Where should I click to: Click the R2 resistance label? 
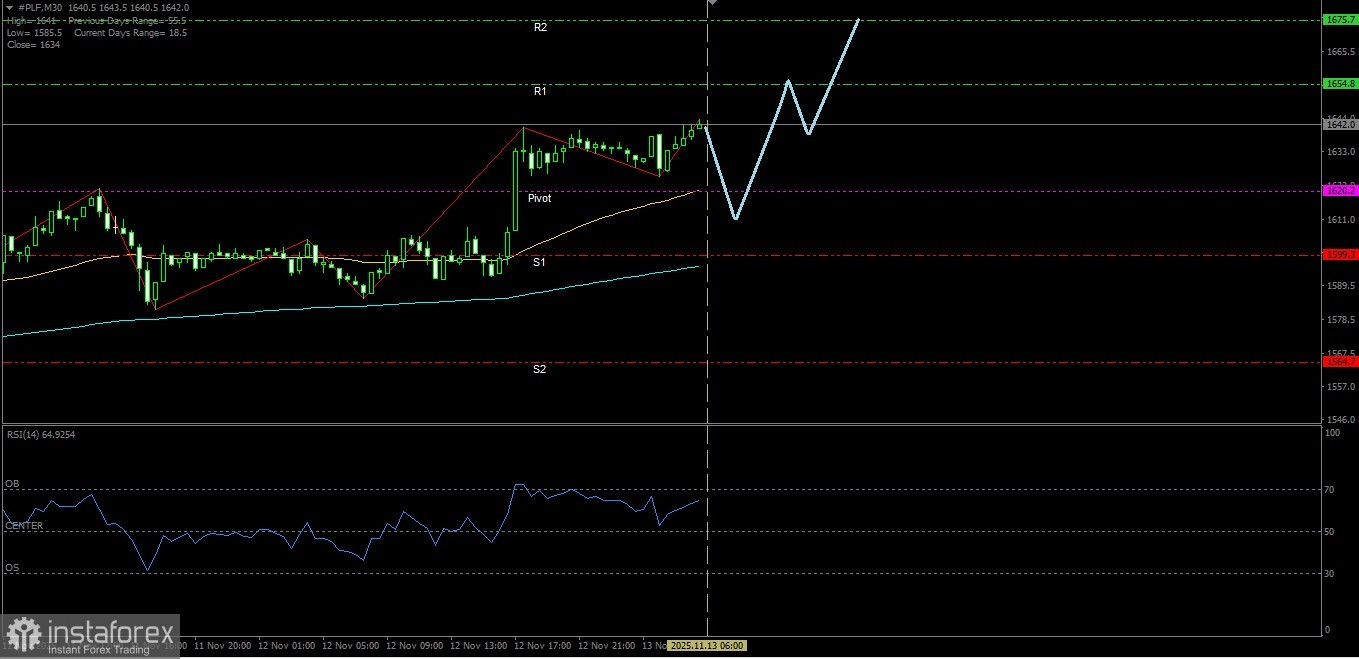541,27
